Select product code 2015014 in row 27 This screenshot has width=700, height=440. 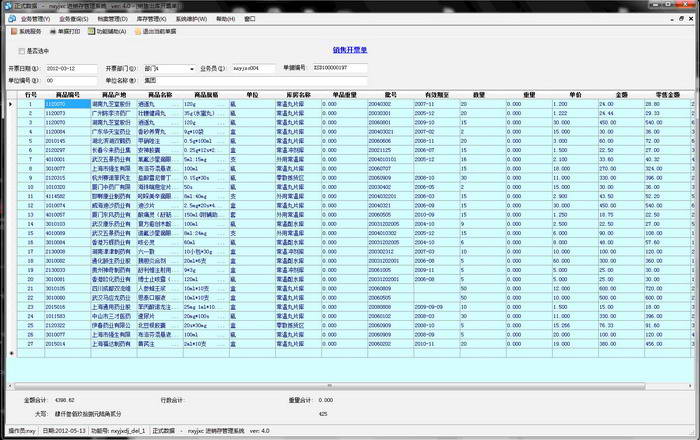click(67, 344)
